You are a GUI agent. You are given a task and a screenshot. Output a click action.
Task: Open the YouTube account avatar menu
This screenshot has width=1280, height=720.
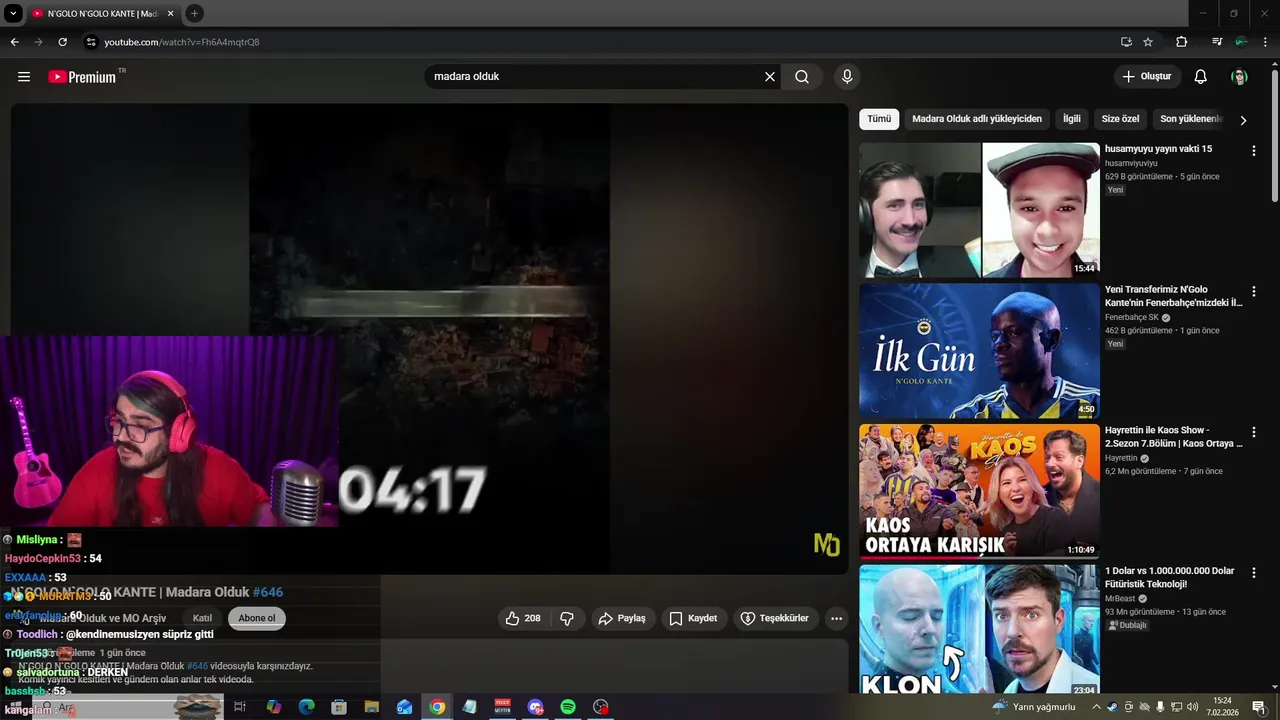coord(1239,77)
